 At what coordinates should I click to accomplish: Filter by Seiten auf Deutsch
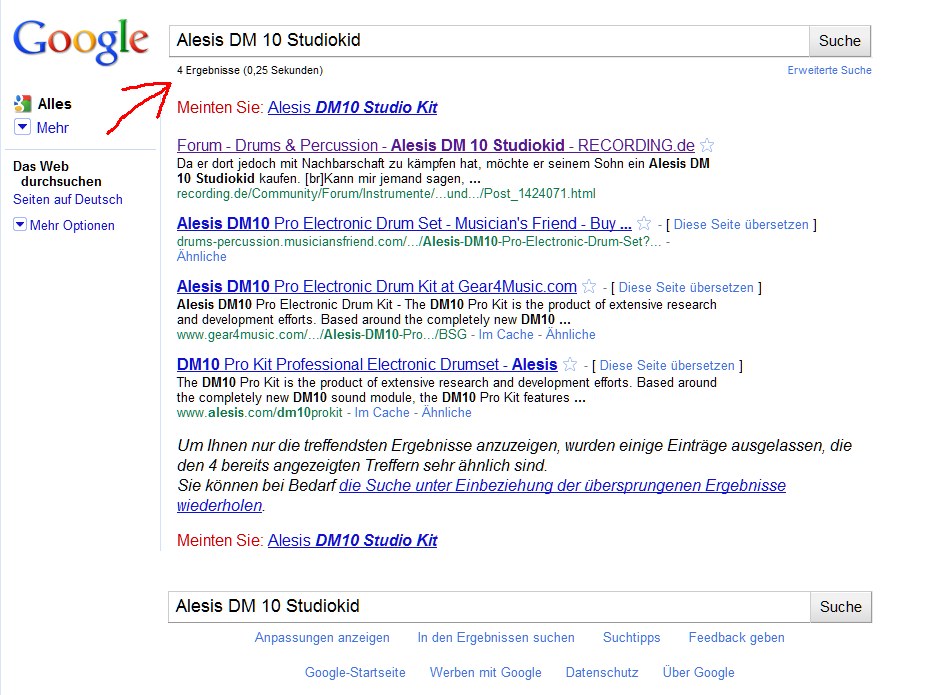point(68,200)
